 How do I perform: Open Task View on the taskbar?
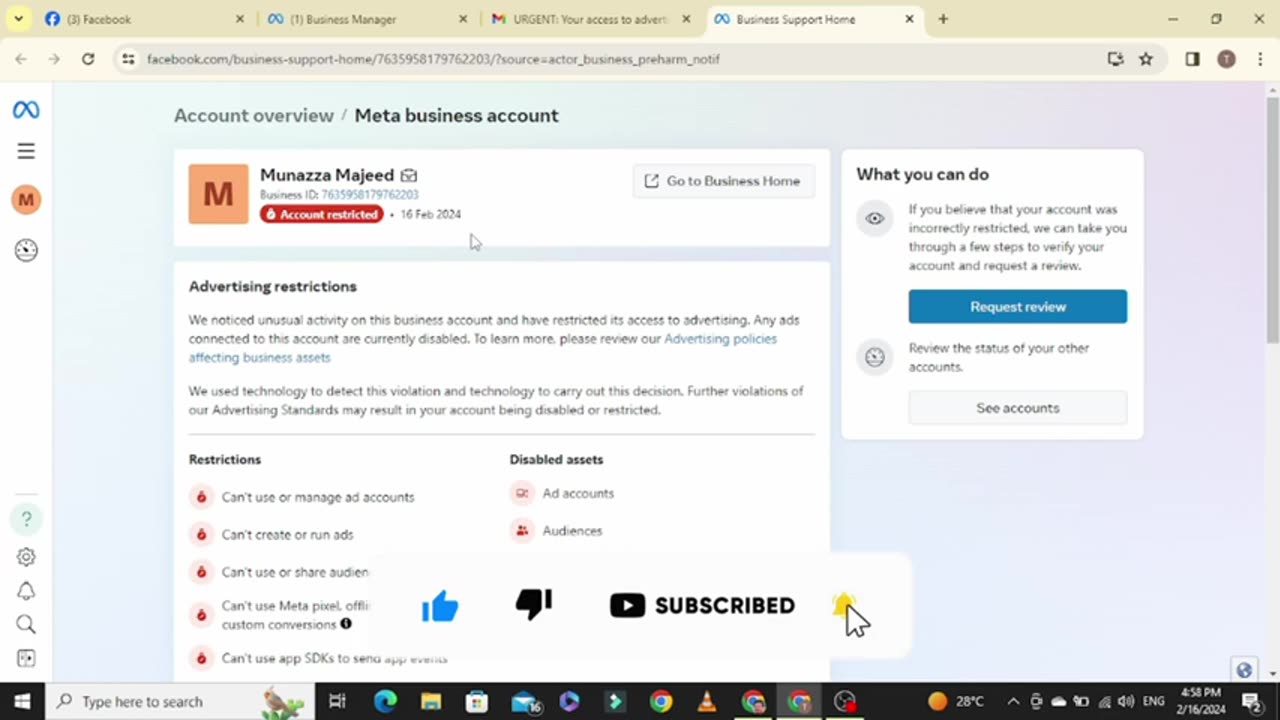click(338, 701)
